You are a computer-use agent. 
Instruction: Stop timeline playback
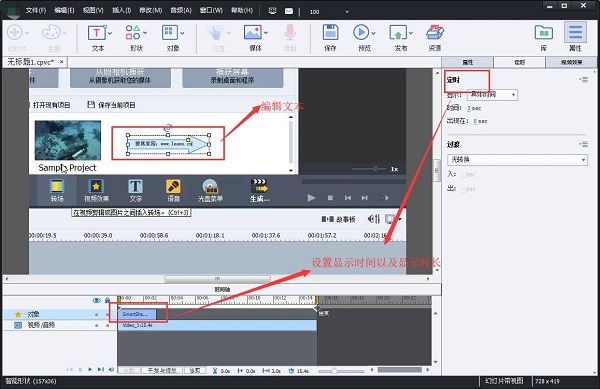pos(80,369)
